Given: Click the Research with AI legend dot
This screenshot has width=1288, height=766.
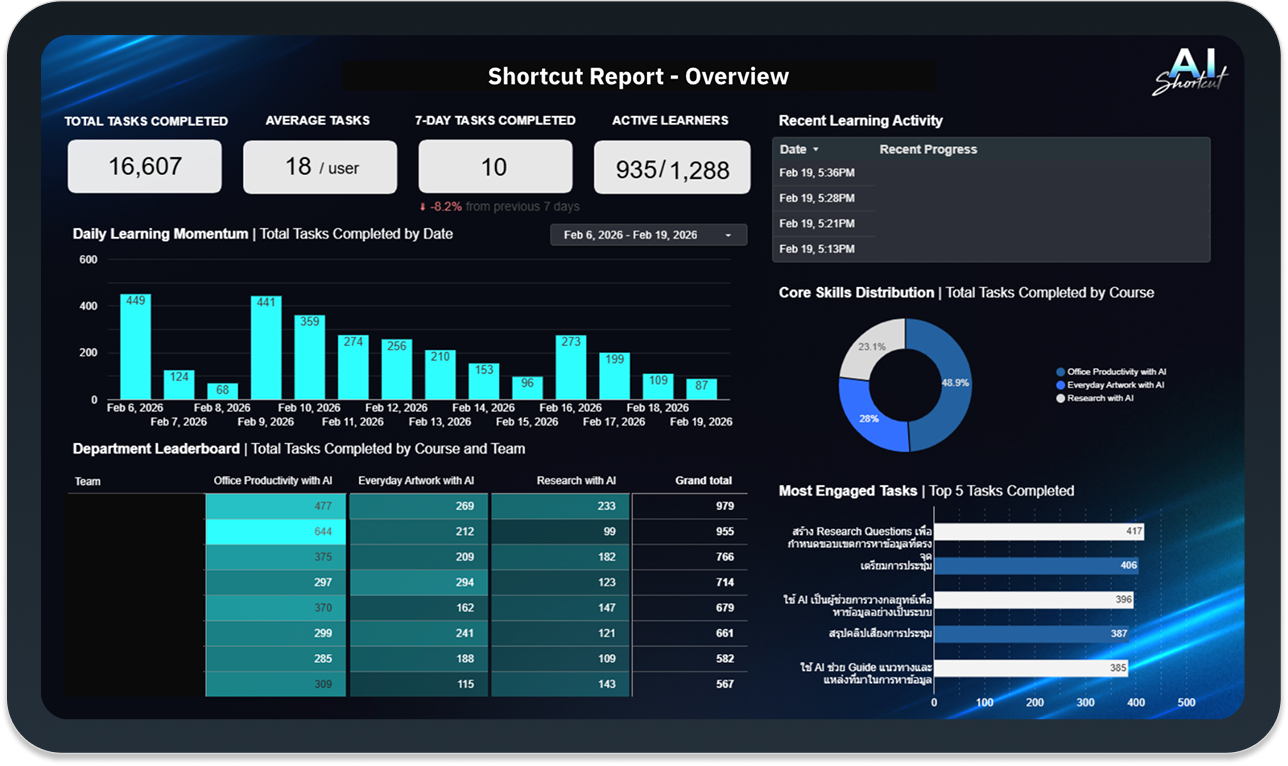Looking at the screenshot, I should (x=1060, y=398).
